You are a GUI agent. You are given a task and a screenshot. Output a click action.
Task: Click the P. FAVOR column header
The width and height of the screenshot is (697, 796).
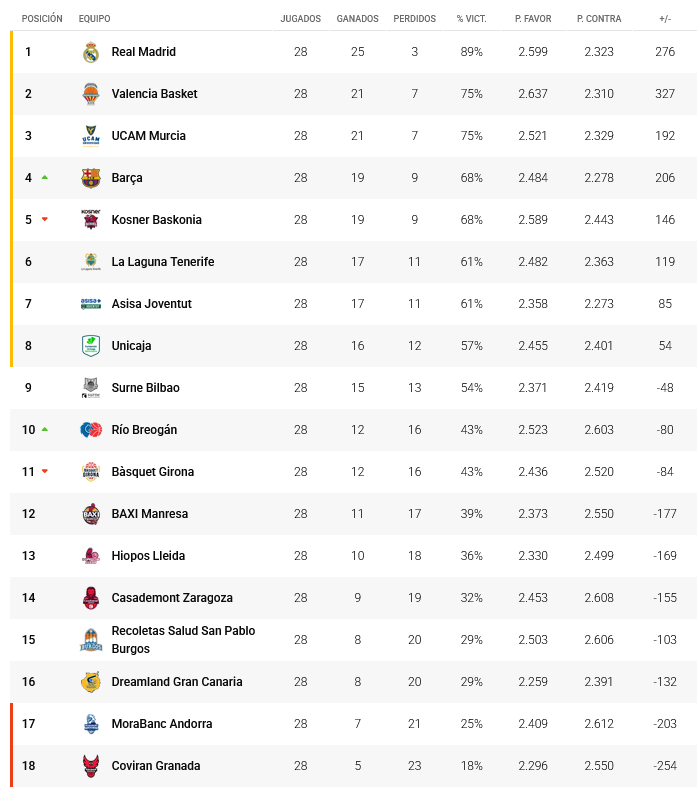pyautogui.click(x=533, y=19)
